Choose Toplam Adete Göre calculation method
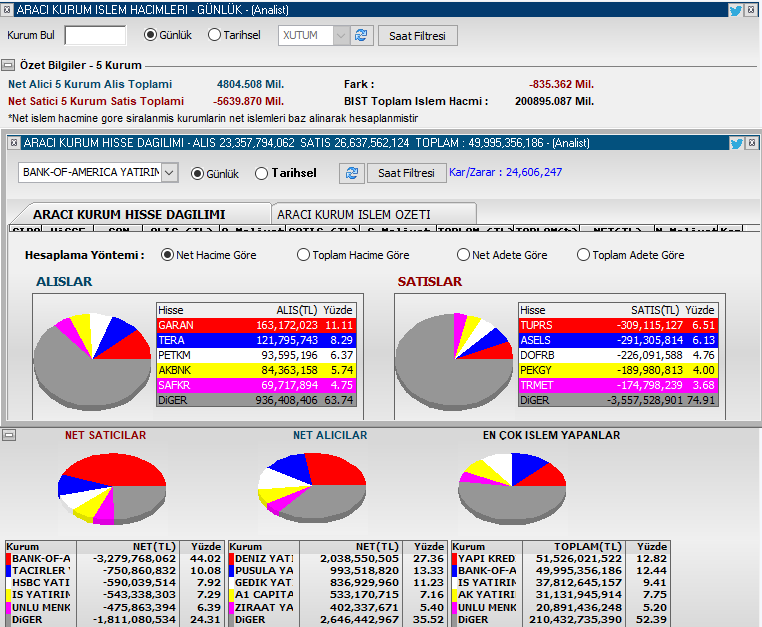The height and width of the screenshot is (627, 762). point(583,255)
